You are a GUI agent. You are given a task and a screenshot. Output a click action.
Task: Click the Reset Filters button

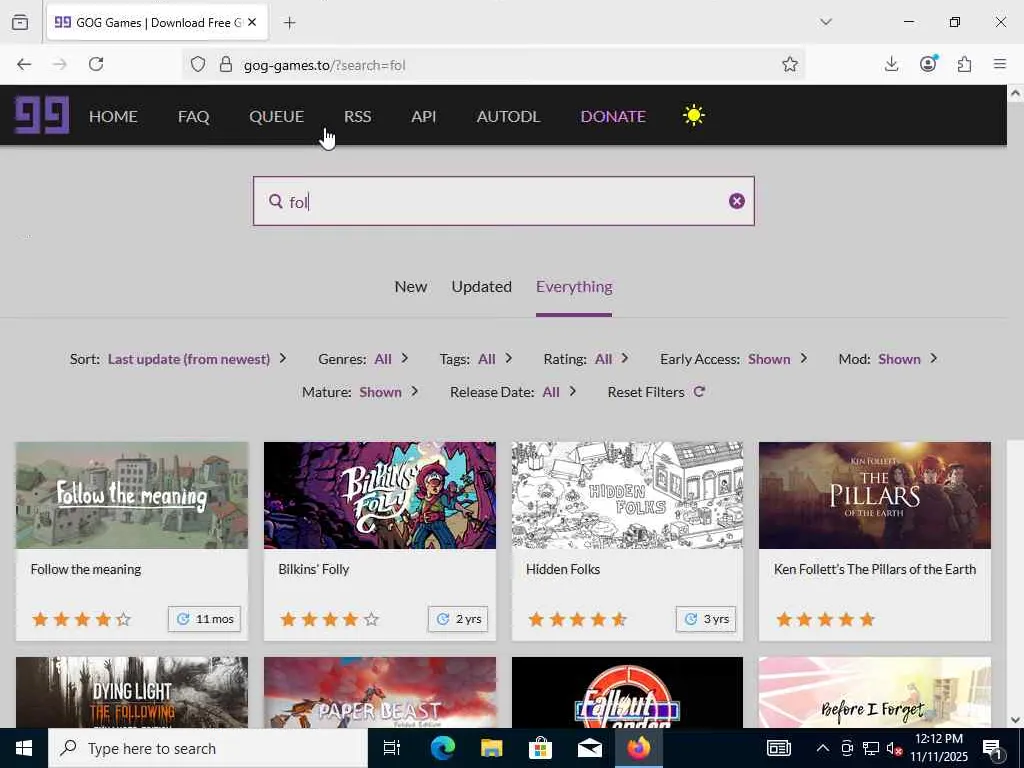[x=656, y=392]
